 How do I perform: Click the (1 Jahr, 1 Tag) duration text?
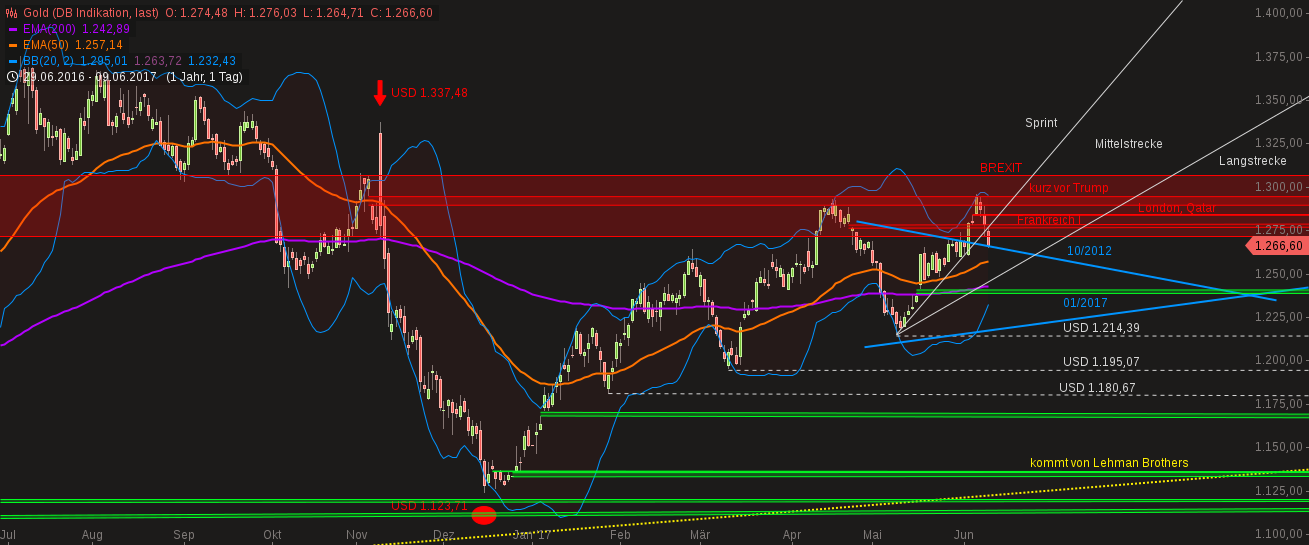[206, 77]
